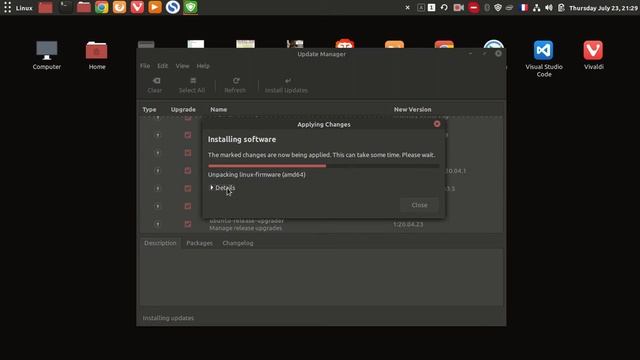Open the File menu in Update Manager
Image resolution: width=640 pixels, height=360 pixels.
(x=145, y=66)
